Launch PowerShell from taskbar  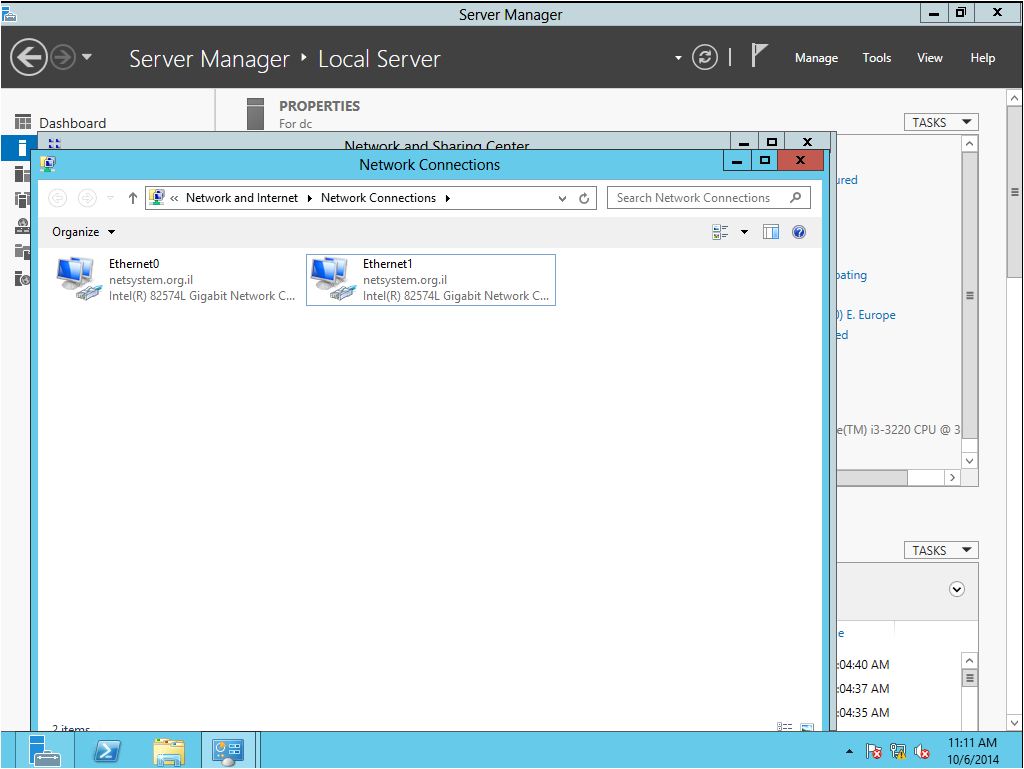tap(107, 751)
